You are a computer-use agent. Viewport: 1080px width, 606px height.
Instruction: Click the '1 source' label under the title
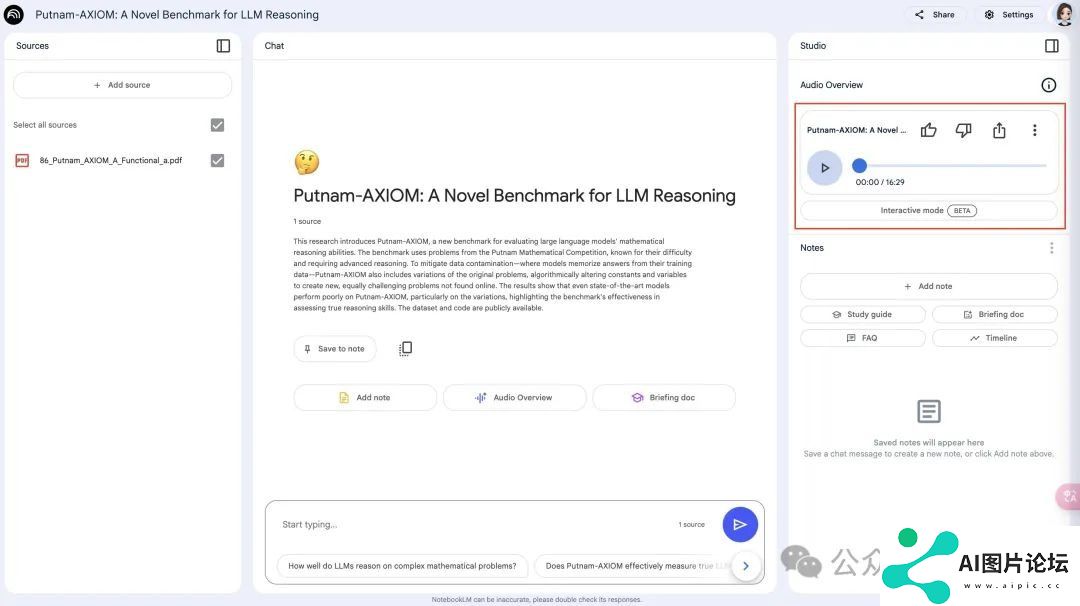click(307, 222)
